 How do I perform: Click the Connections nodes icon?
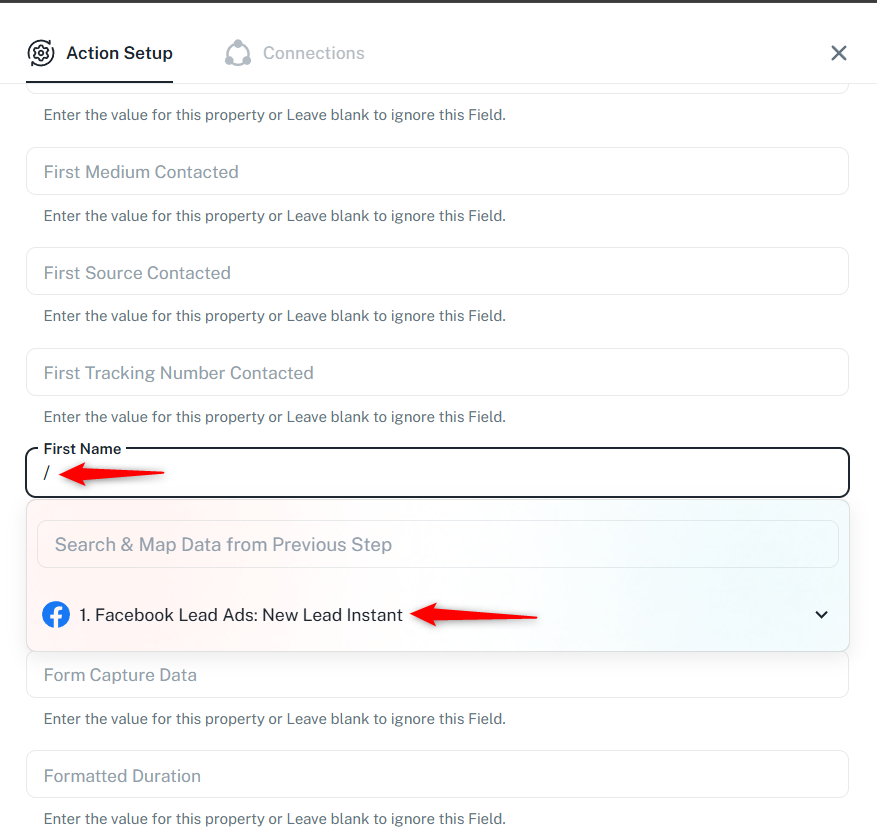pos(238,53)
